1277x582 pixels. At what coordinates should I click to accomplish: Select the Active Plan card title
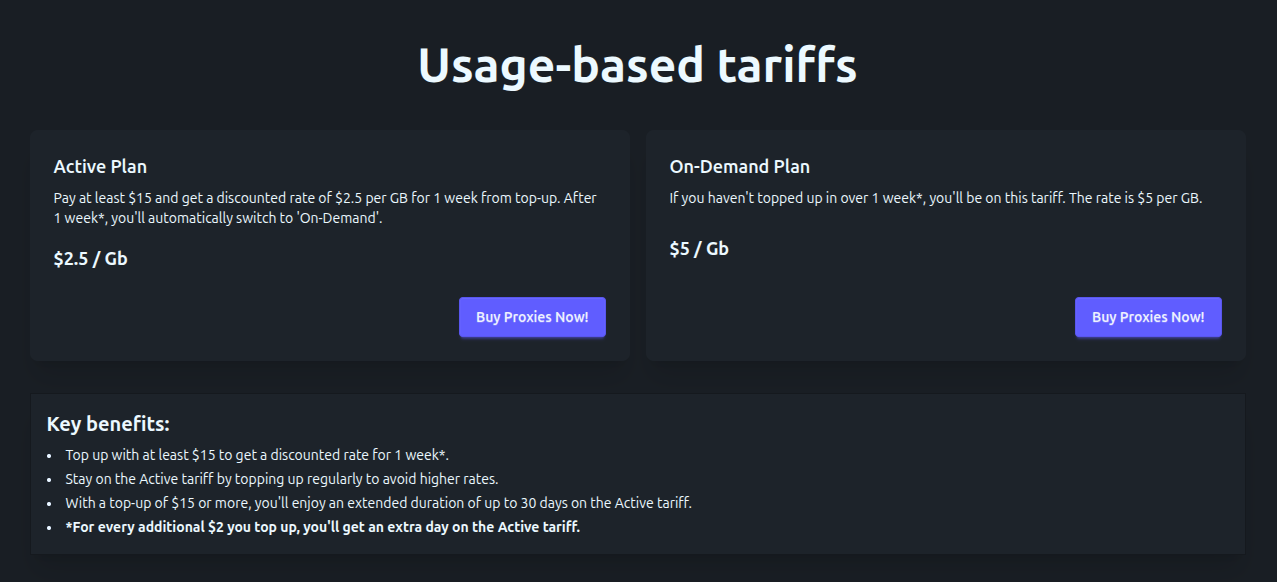point(100,167)
